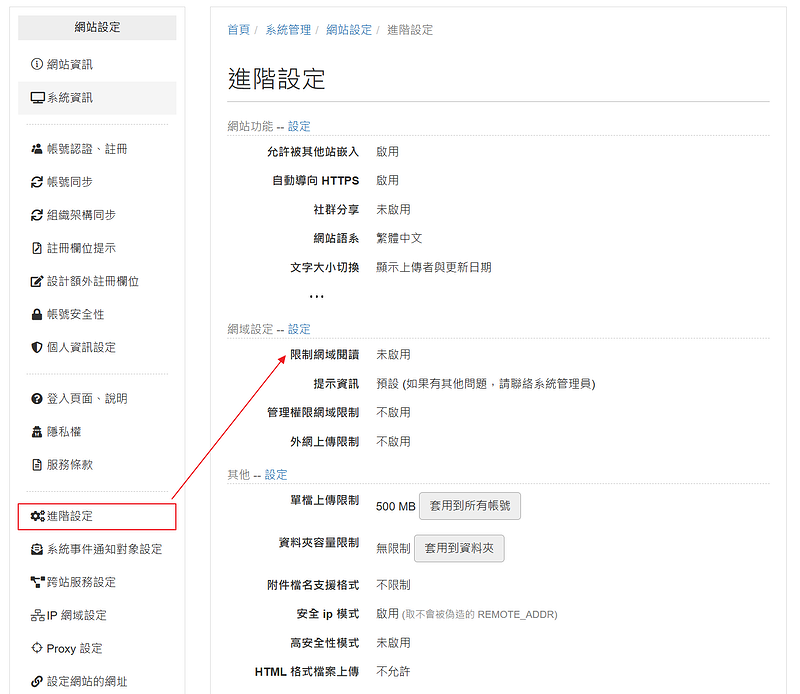Open 設定 link for 網站功能 section
The width and height of the screenshot is (800, 694).
299,126
